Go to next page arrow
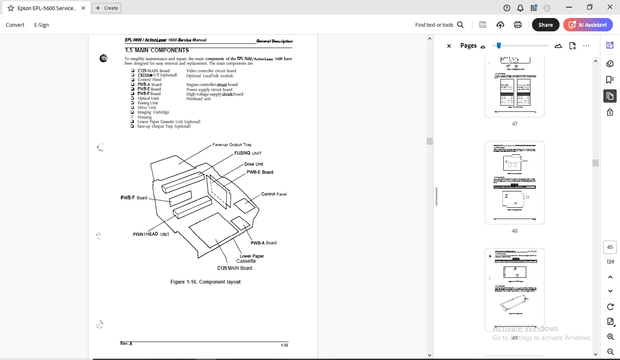The image size is (620, 360). [x=610, y=291]
